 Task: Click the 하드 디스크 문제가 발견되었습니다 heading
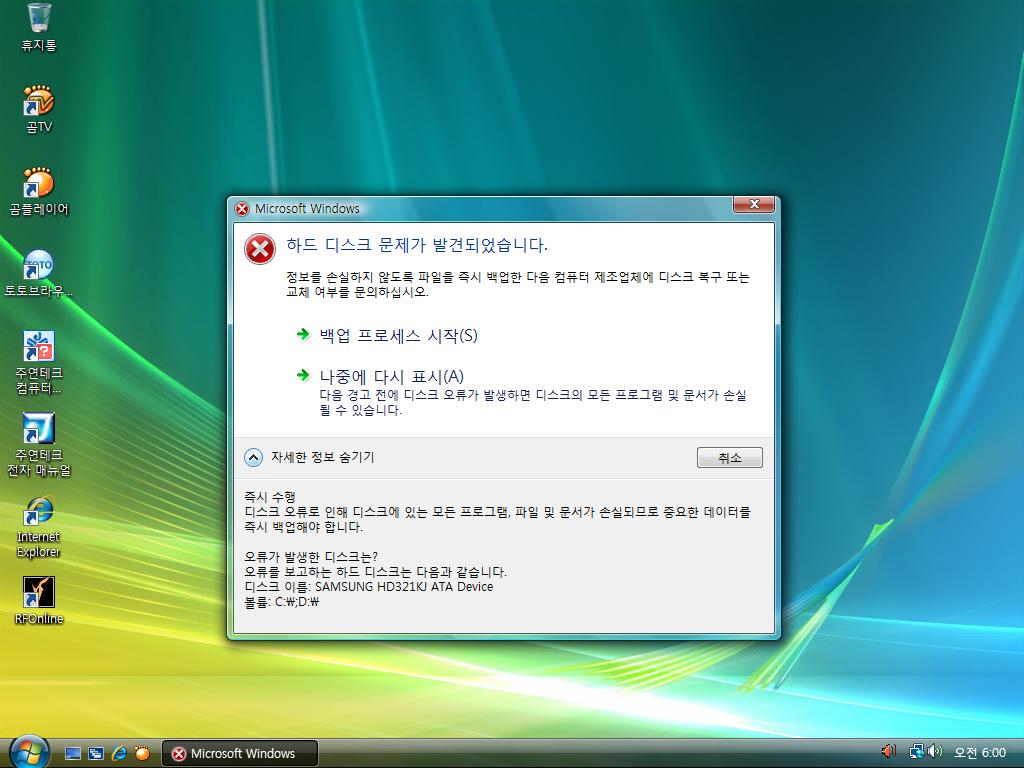pos(417,246)
